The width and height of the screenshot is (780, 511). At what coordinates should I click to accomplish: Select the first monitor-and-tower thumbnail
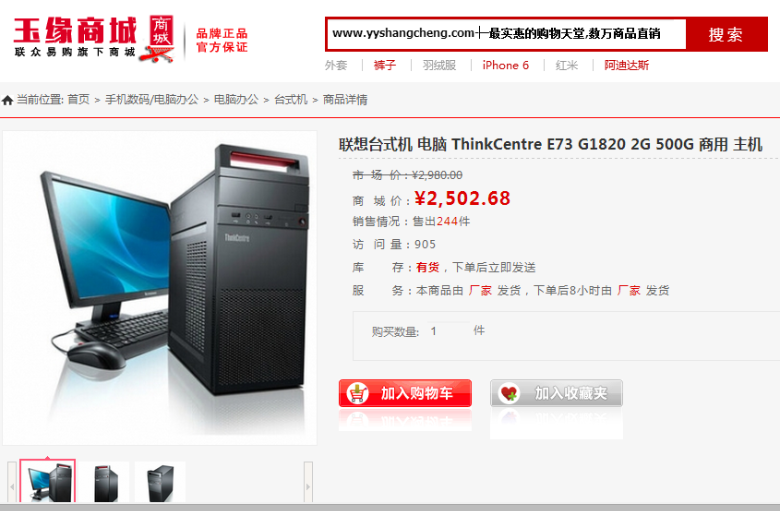pos(47,481)
